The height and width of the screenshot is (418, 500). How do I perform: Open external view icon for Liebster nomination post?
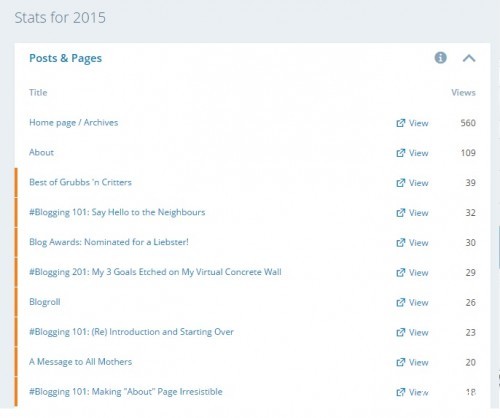400,243
